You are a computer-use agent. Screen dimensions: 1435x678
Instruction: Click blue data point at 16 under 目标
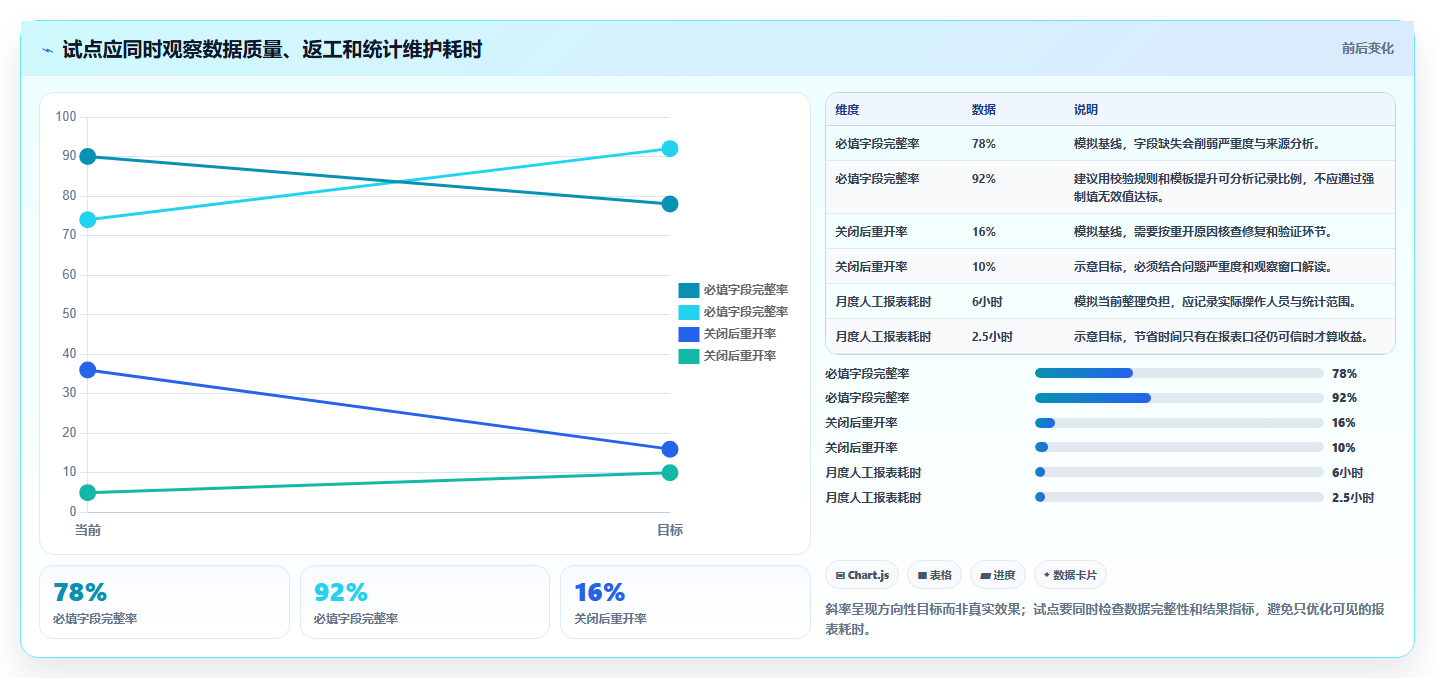pyautogui.click(x=670, y=449)
